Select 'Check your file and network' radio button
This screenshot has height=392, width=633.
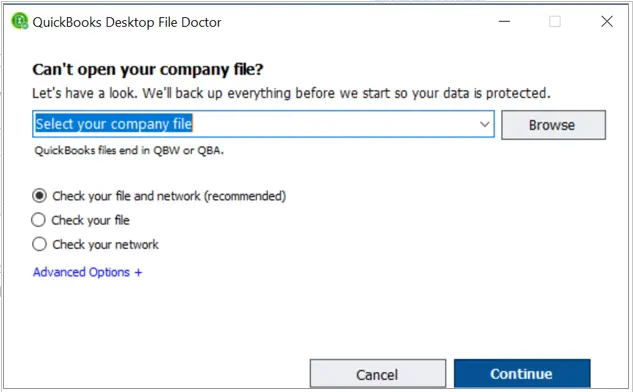[39, 196]
